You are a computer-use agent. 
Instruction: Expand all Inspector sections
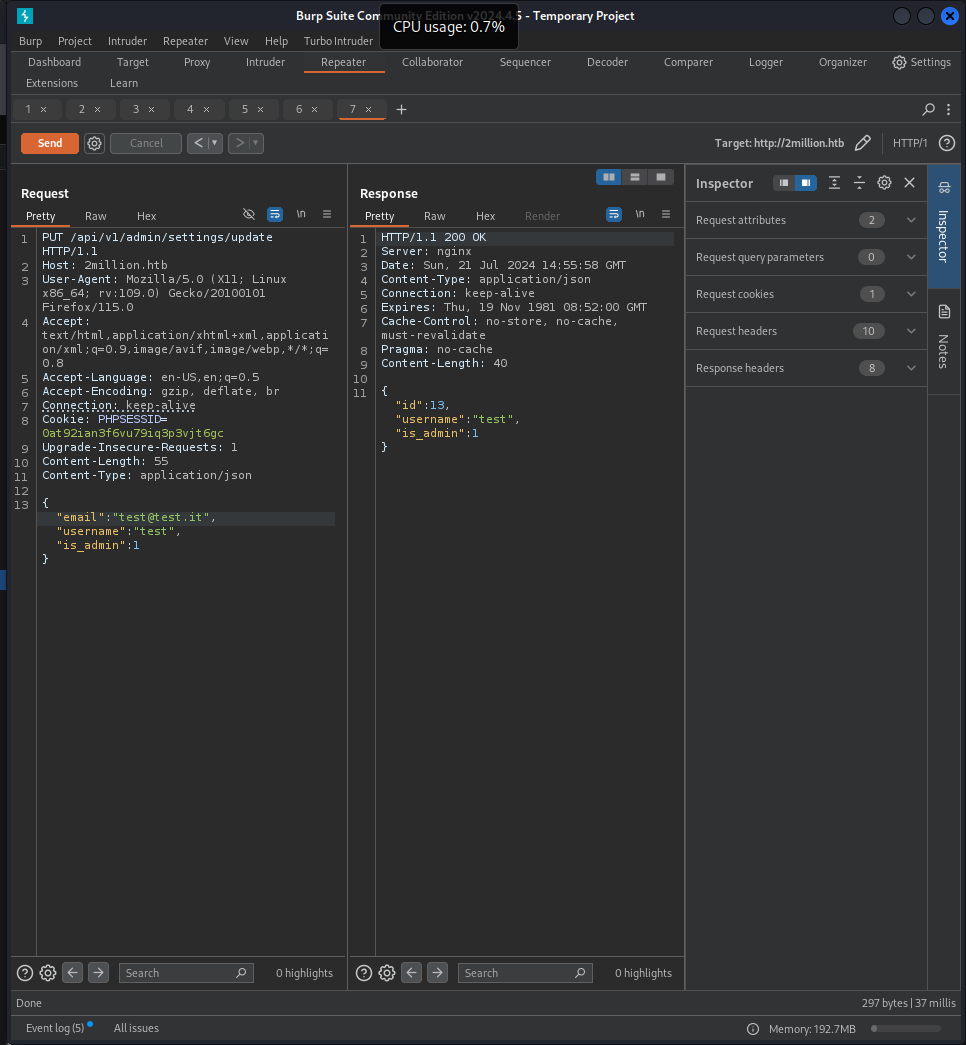[834, 183]
